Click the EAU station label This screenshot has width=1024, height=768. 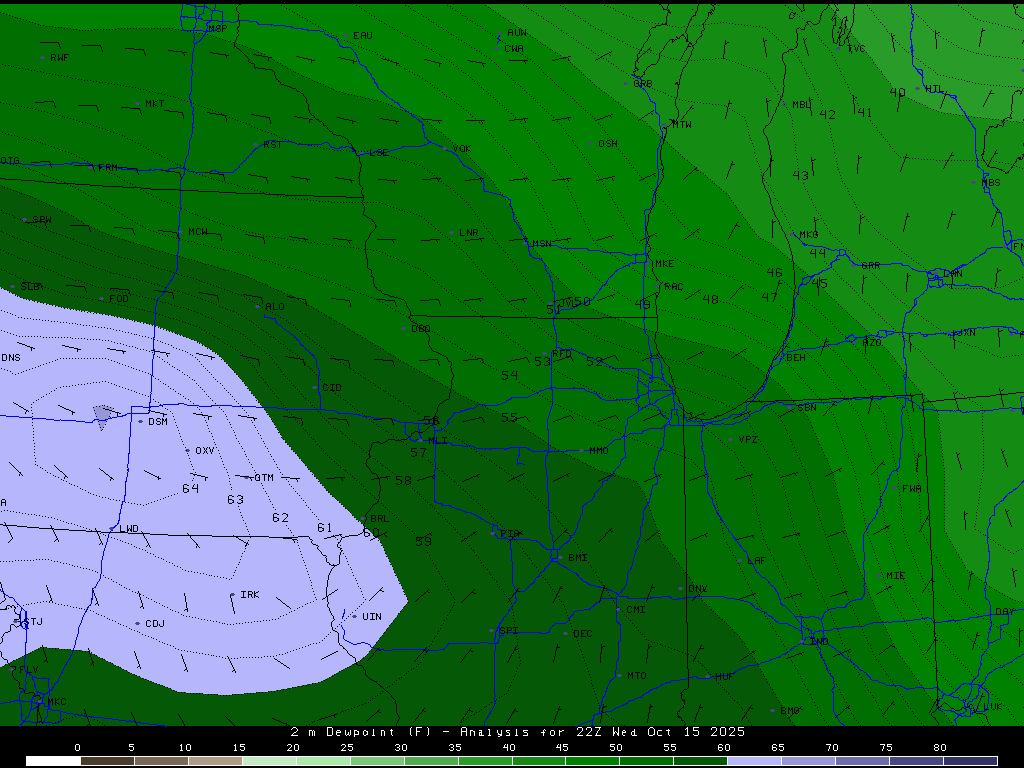coord(362,36)
